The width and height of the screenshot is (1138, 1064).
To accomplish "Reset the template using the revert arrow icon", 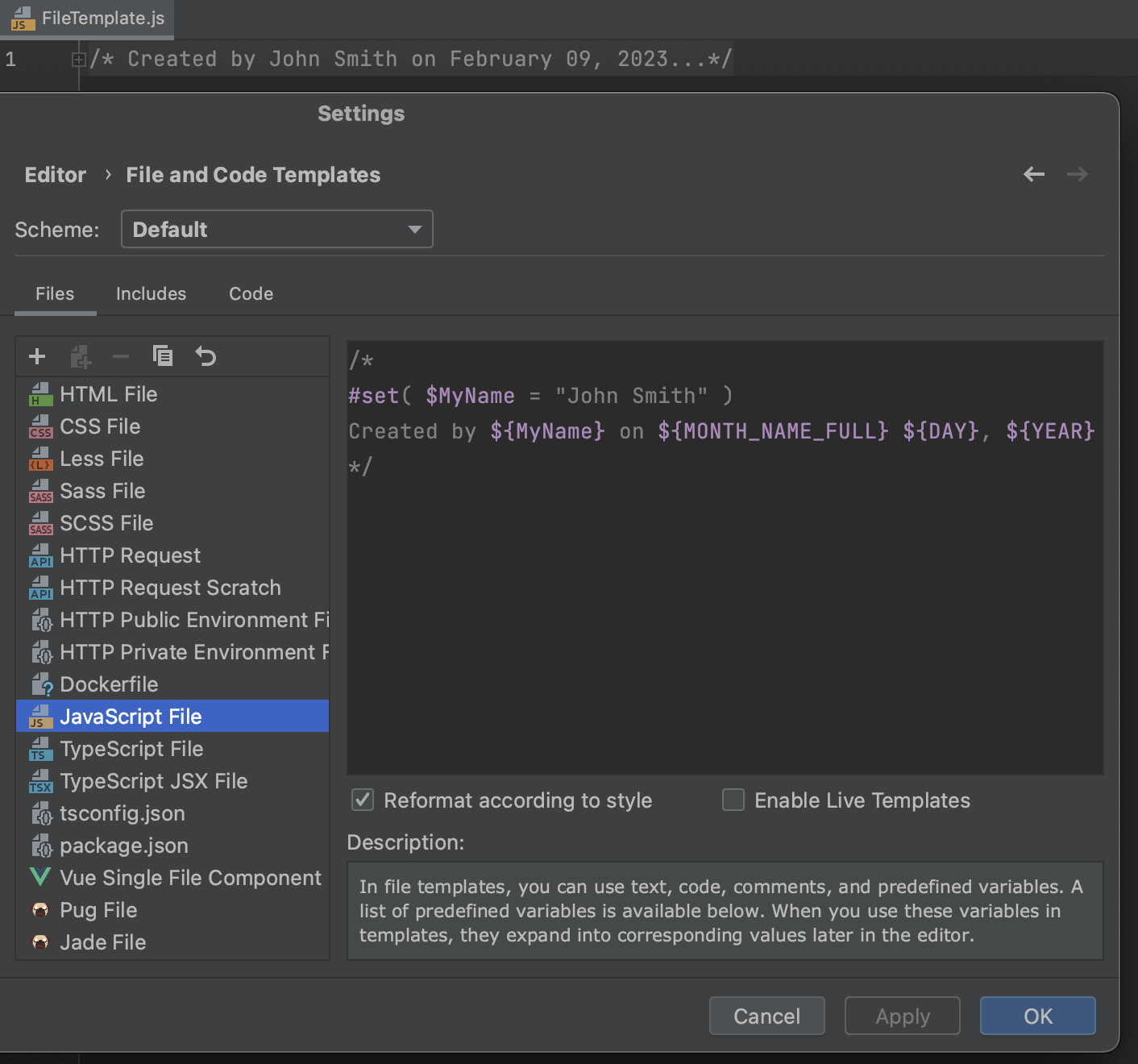I will pyautogui.click(x=206, y=356).
